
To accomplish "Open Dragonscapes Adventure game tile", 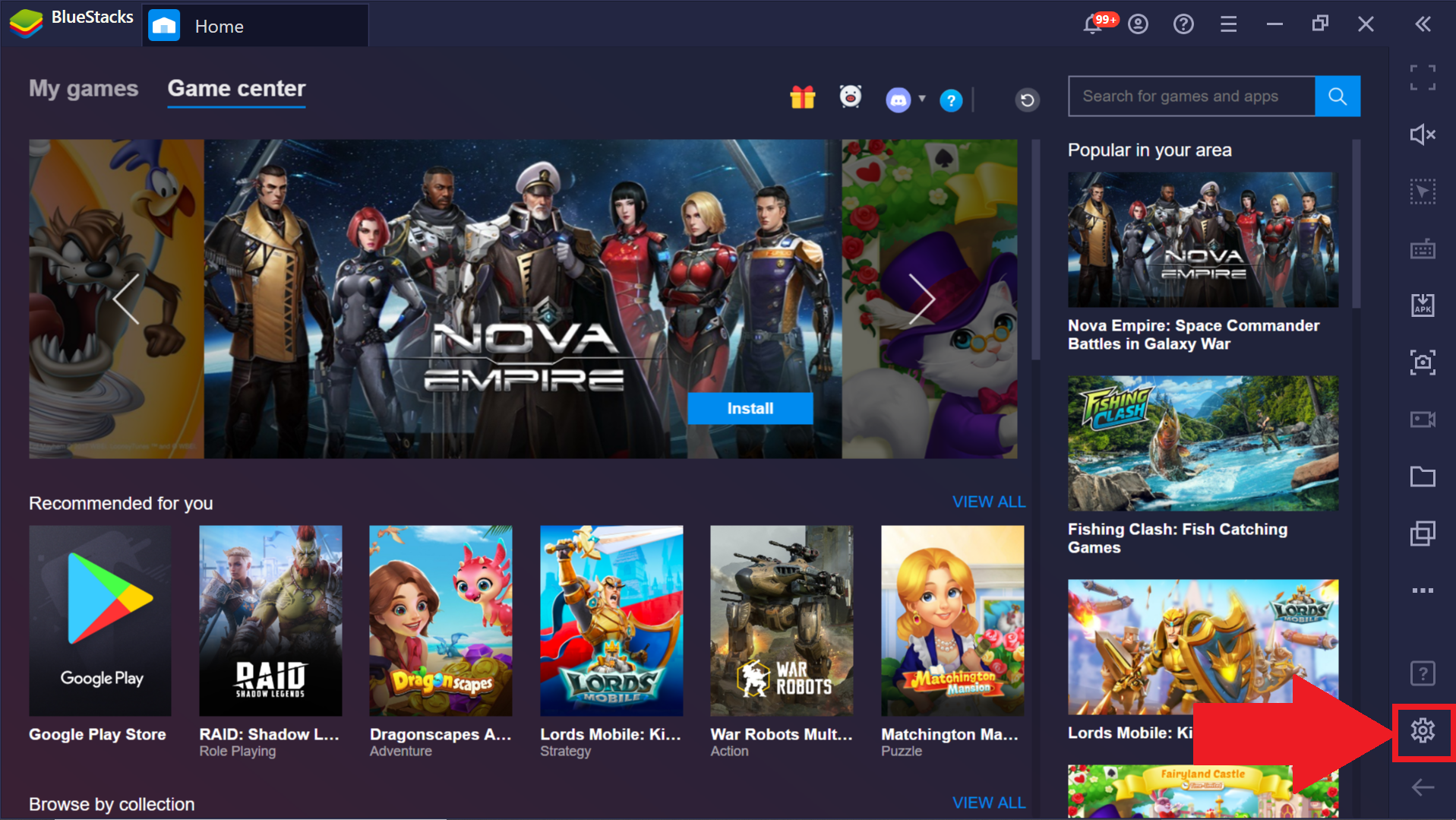I will tap(441, 621).
